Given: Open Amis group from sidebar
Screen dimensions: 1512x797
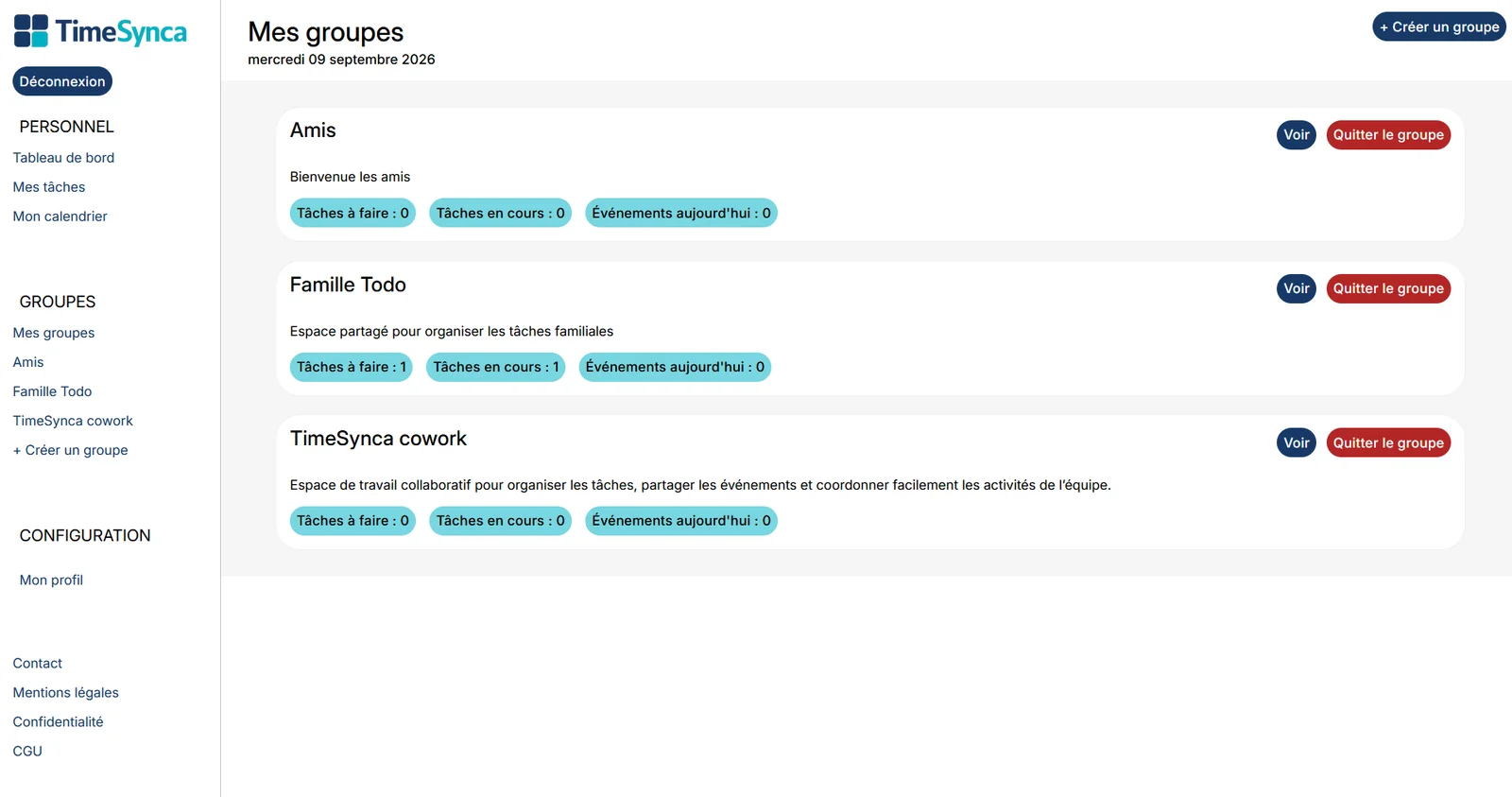Looking at the screenshot, I should 28,362.
